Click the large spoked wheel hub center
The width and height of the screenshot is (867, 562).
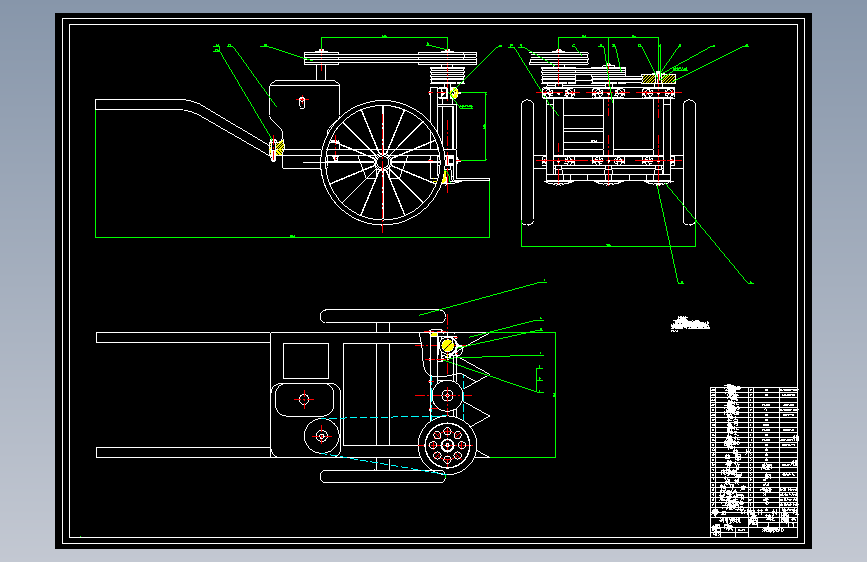tap(383, 163)
